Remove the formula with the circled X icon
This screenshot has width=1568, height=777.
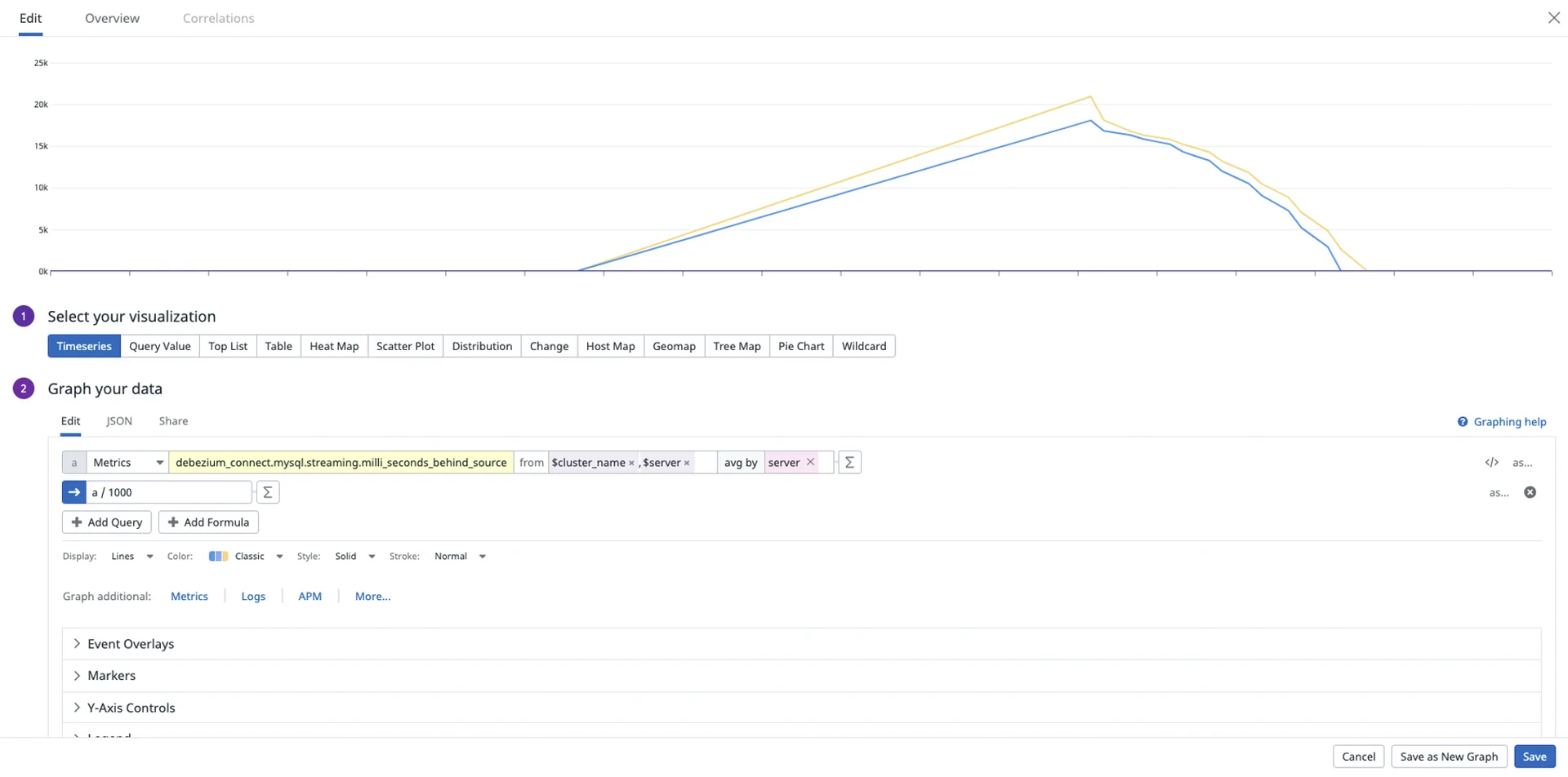coord(1530,492)
